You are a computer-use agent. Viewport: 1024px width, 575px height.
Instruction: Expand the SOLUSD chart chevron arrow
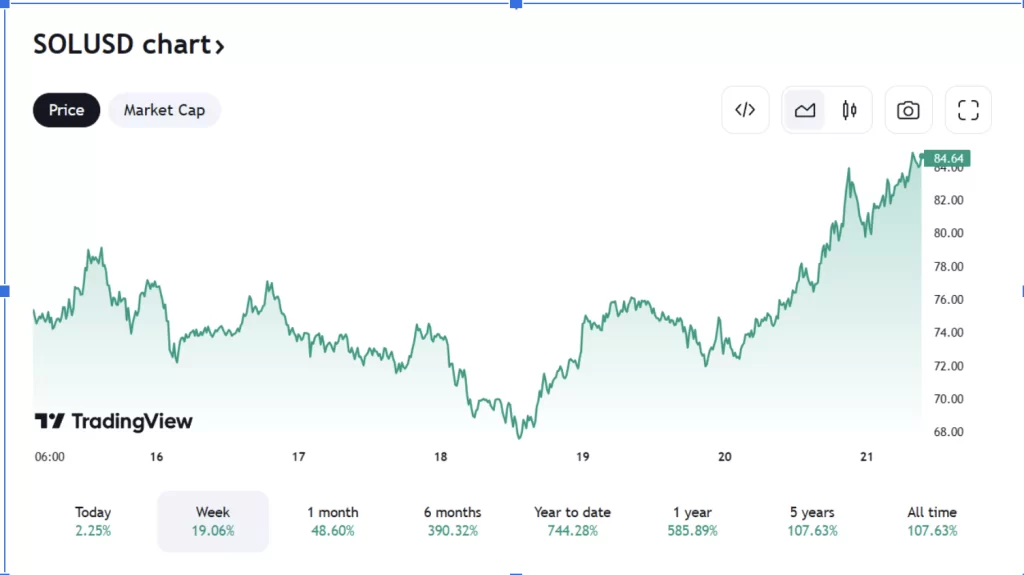pyautogui.click(x=219, y=45)
